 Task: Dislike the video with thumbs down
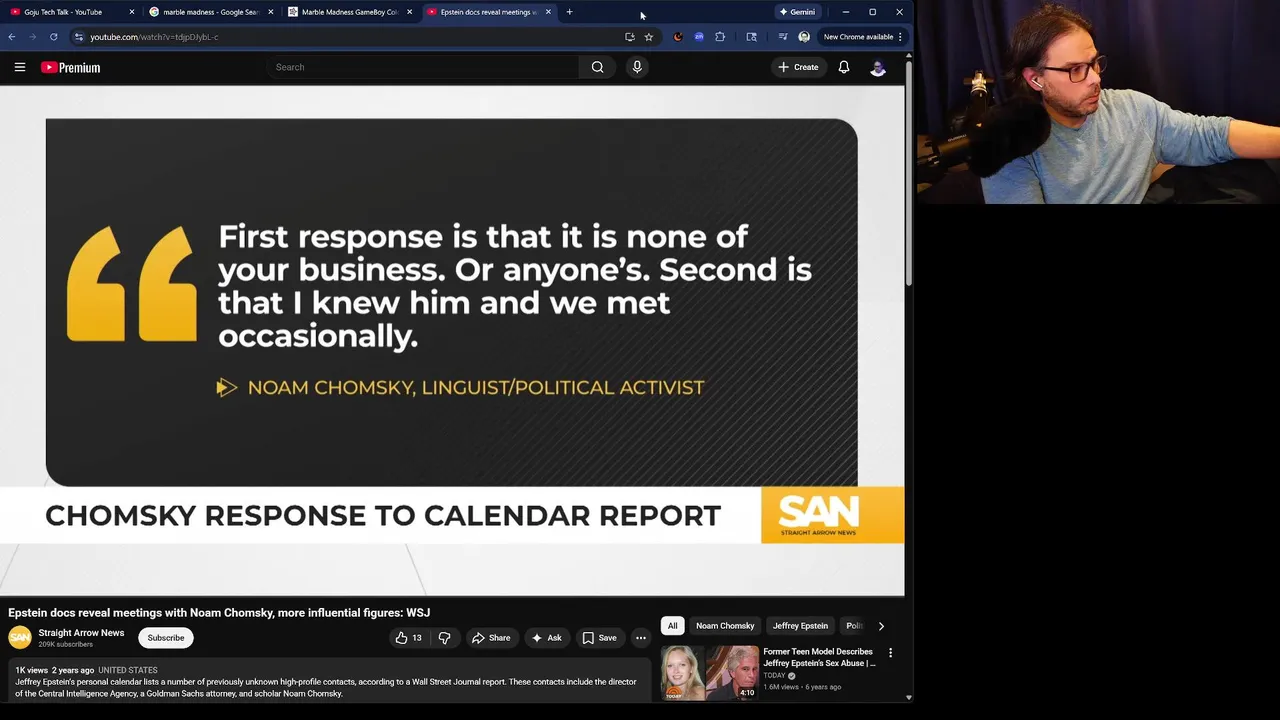coord(445,638)
